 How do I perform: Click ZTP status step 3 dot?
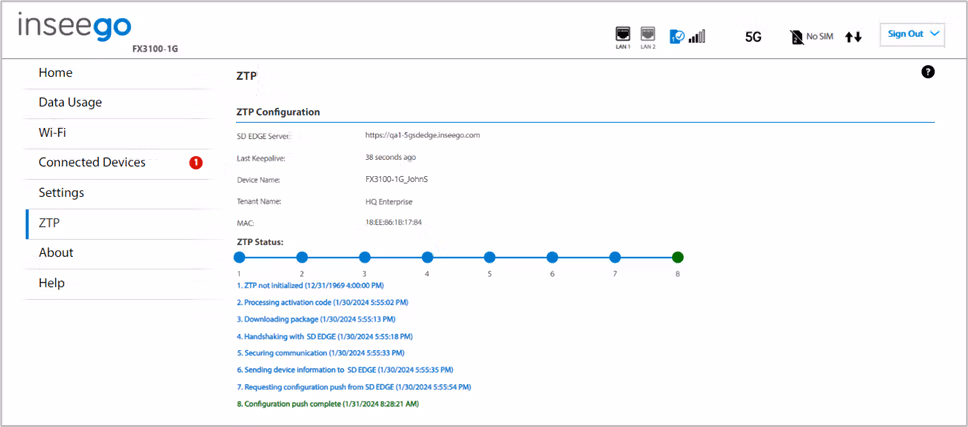(x=364, y=257)
